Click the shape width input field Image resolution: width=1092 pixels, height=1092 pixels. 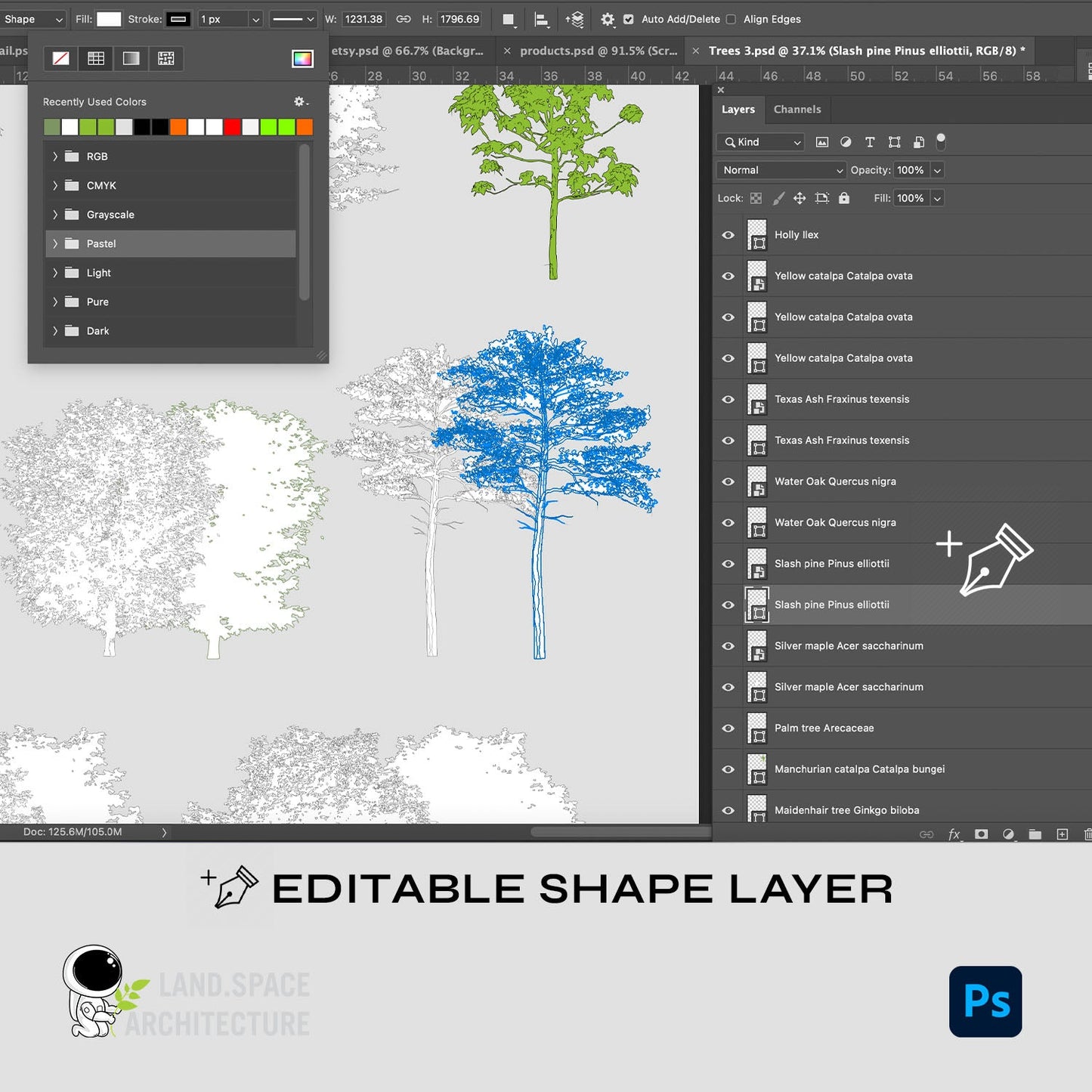coord(363,20)
